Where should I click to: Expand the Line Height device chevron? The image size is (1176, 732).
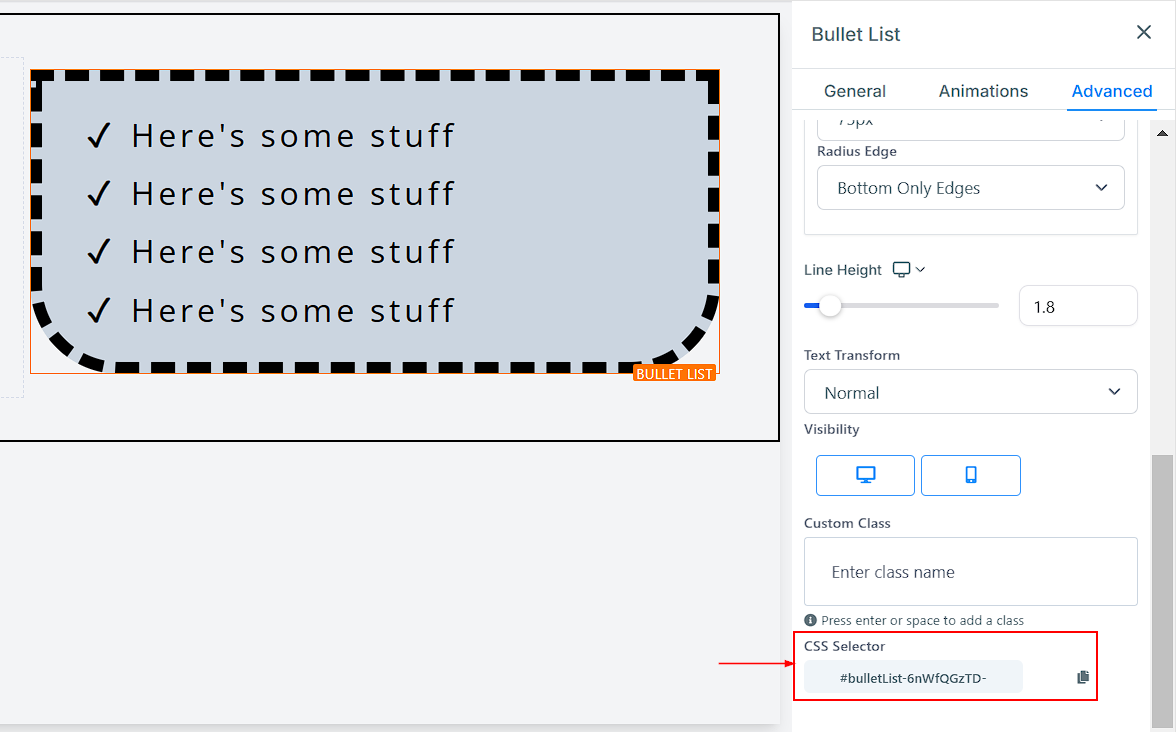921,270
